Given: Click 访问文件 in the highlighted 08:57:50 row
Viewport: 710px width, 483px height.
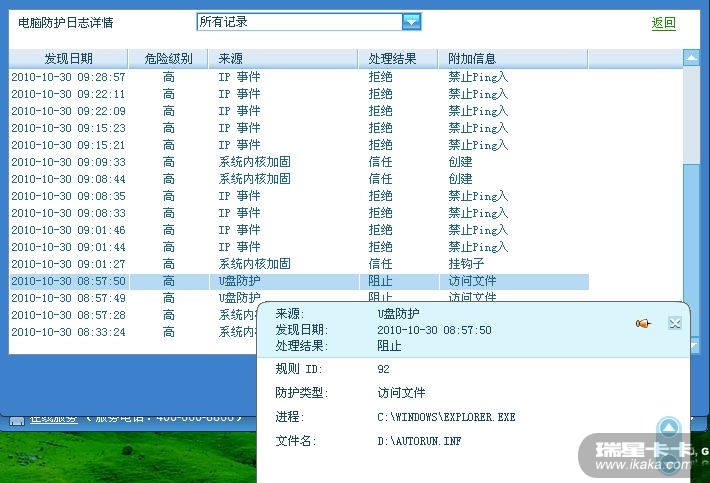Looking at the screenshot, I should tap(472, 281).
